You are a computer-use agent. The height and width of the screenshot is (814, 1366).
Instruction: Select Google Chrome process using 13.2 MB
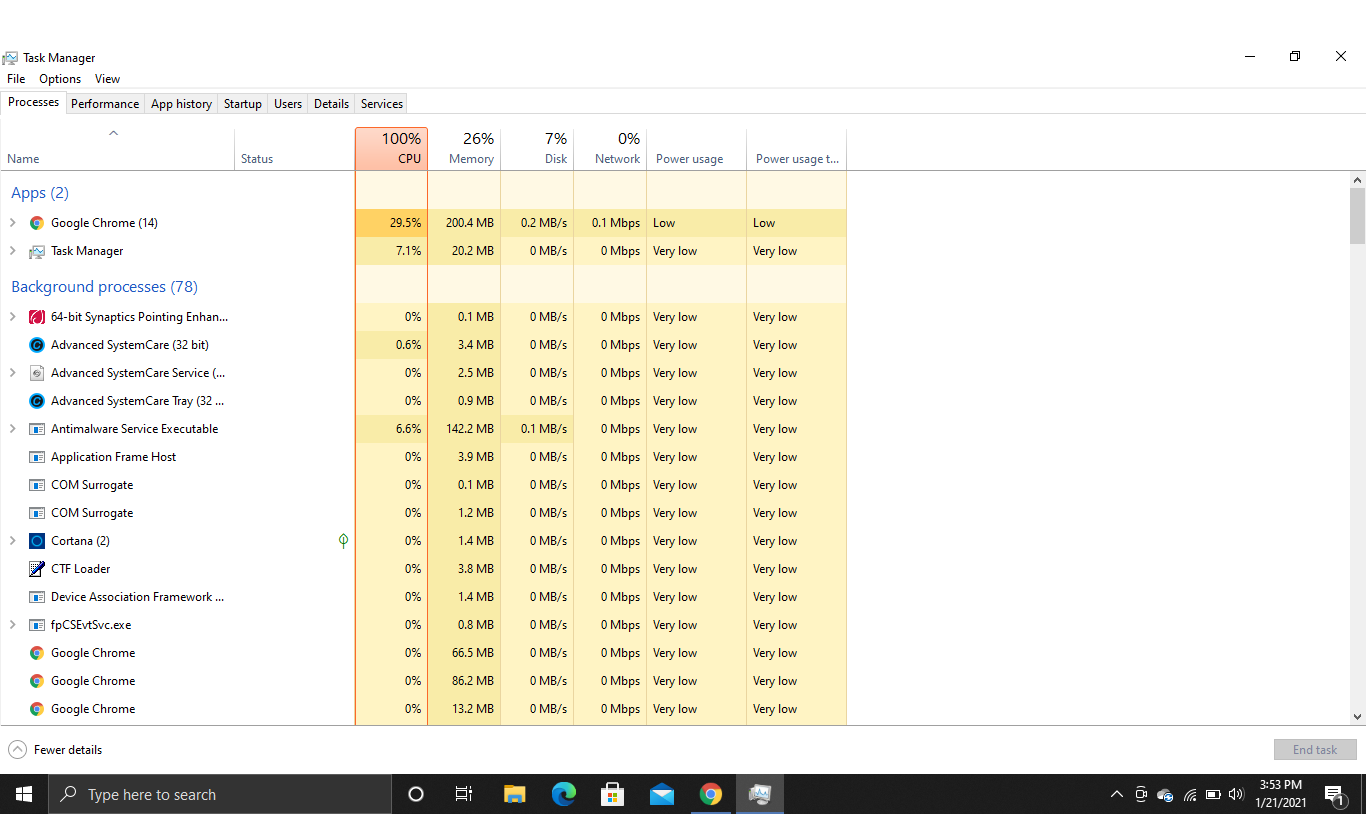[x=424, y=709]
